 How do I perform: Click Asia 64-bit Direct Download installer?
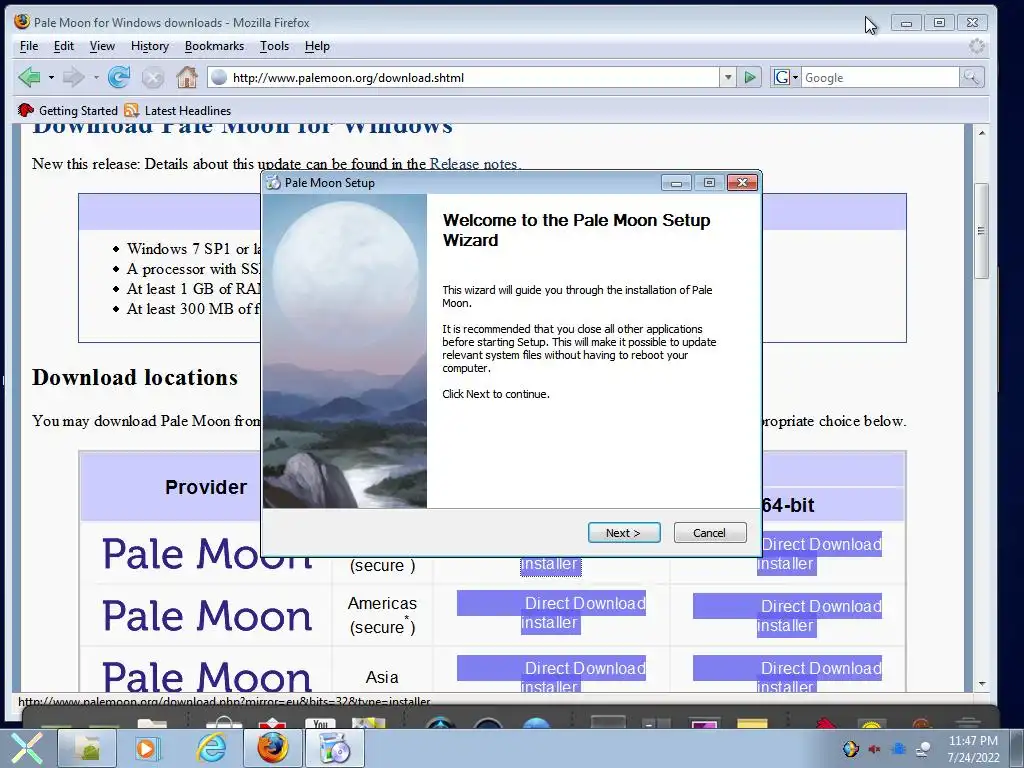pos(788,674)
